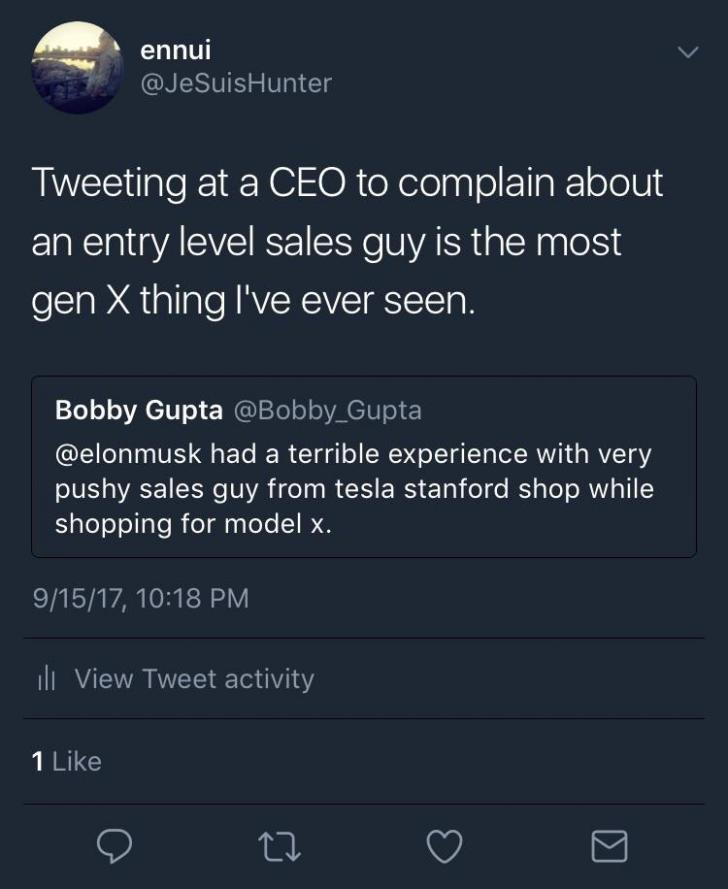This screenshot has width=728, height=889.
Task: Open ennui's profile picture
Action: tap(77, 67)
